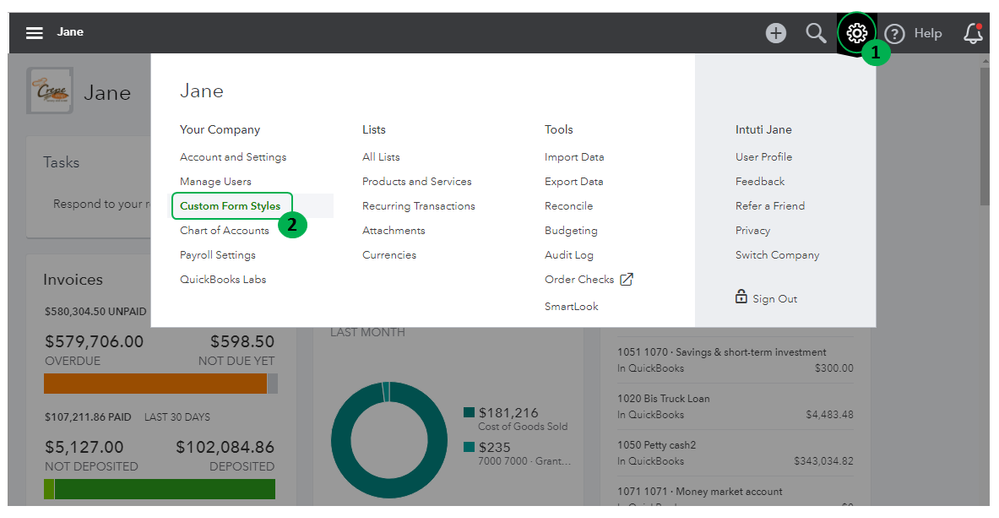This screenshot has height=518, width=999.
Task: View the Audit Log
Action: click(x=569, y=255)
